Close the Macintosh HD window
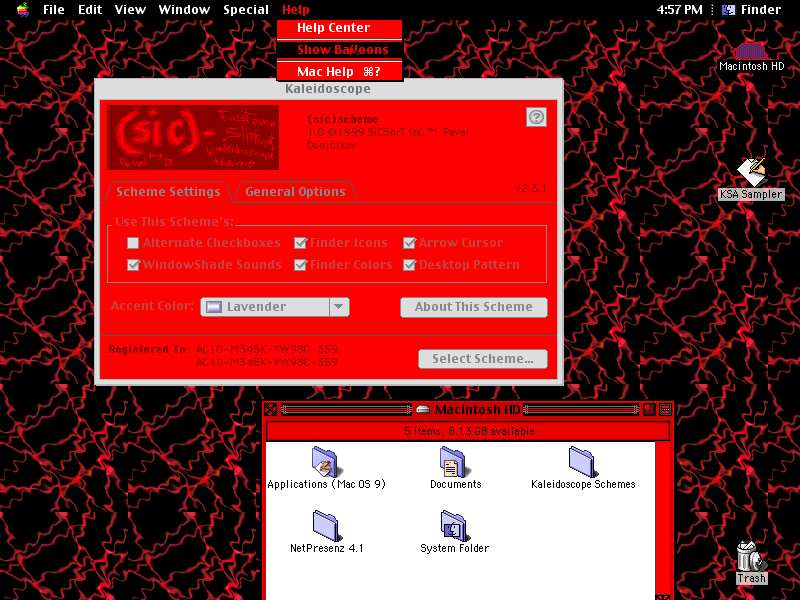Viewport: 800px width, 600px height. [270, 410]
